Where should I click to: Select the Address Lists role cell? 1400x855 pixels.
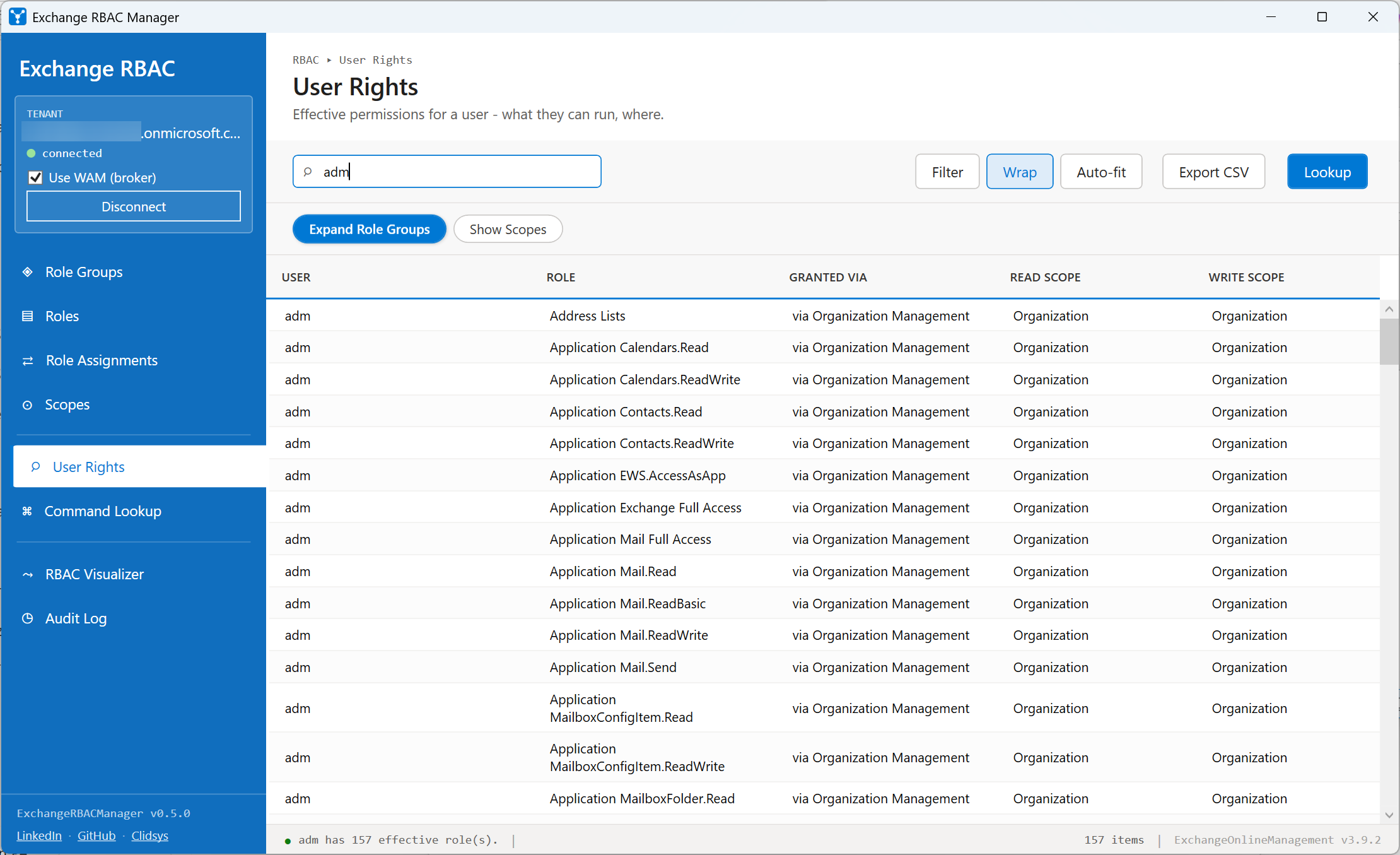pyautogui.click(x=587, y=315)
